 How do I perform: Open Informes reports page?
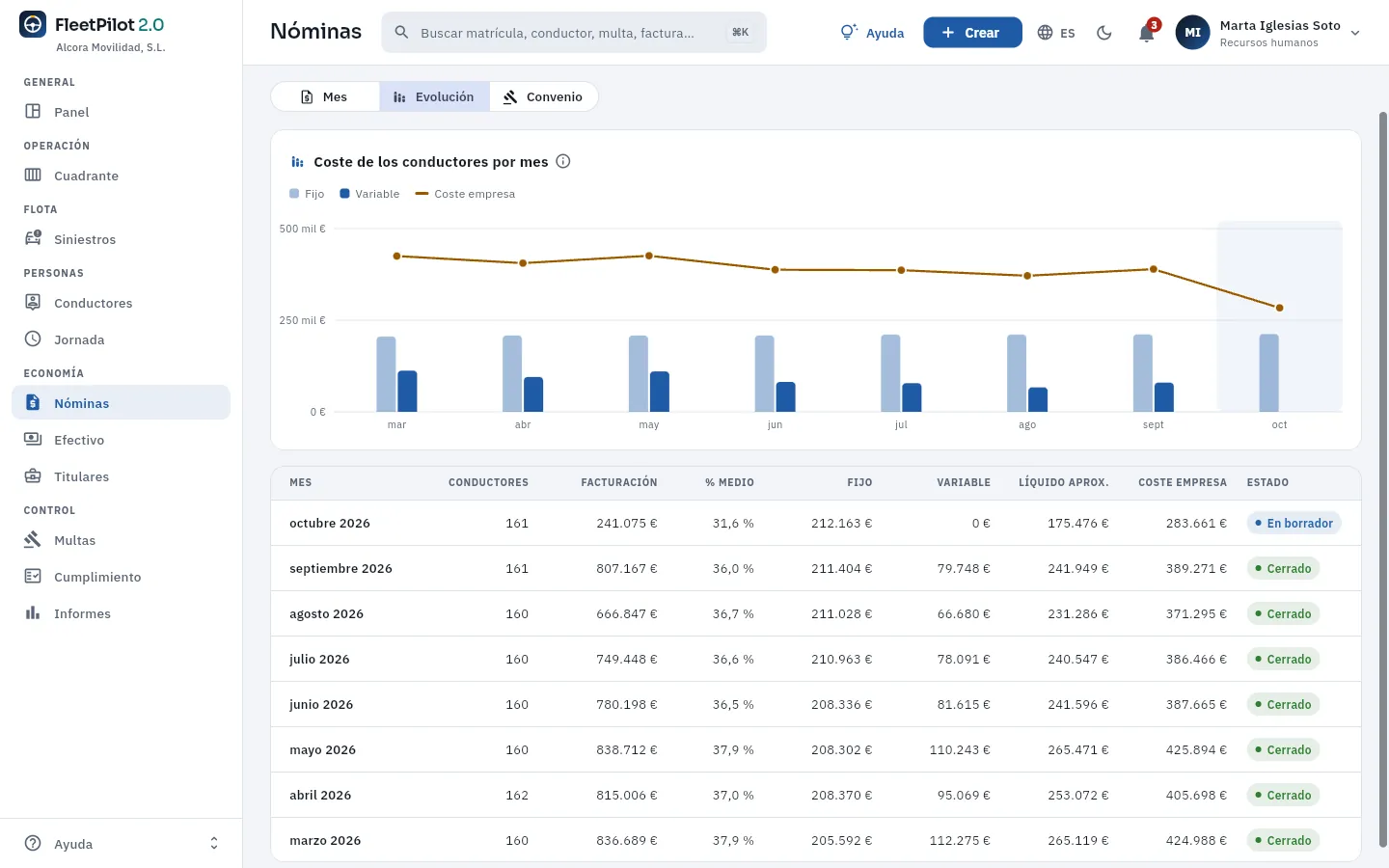122,613
